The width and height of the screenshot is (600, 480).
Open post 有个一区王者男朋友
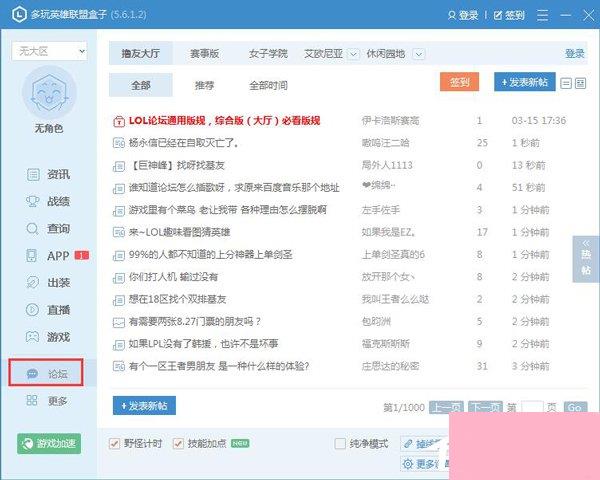click(219, 366)
